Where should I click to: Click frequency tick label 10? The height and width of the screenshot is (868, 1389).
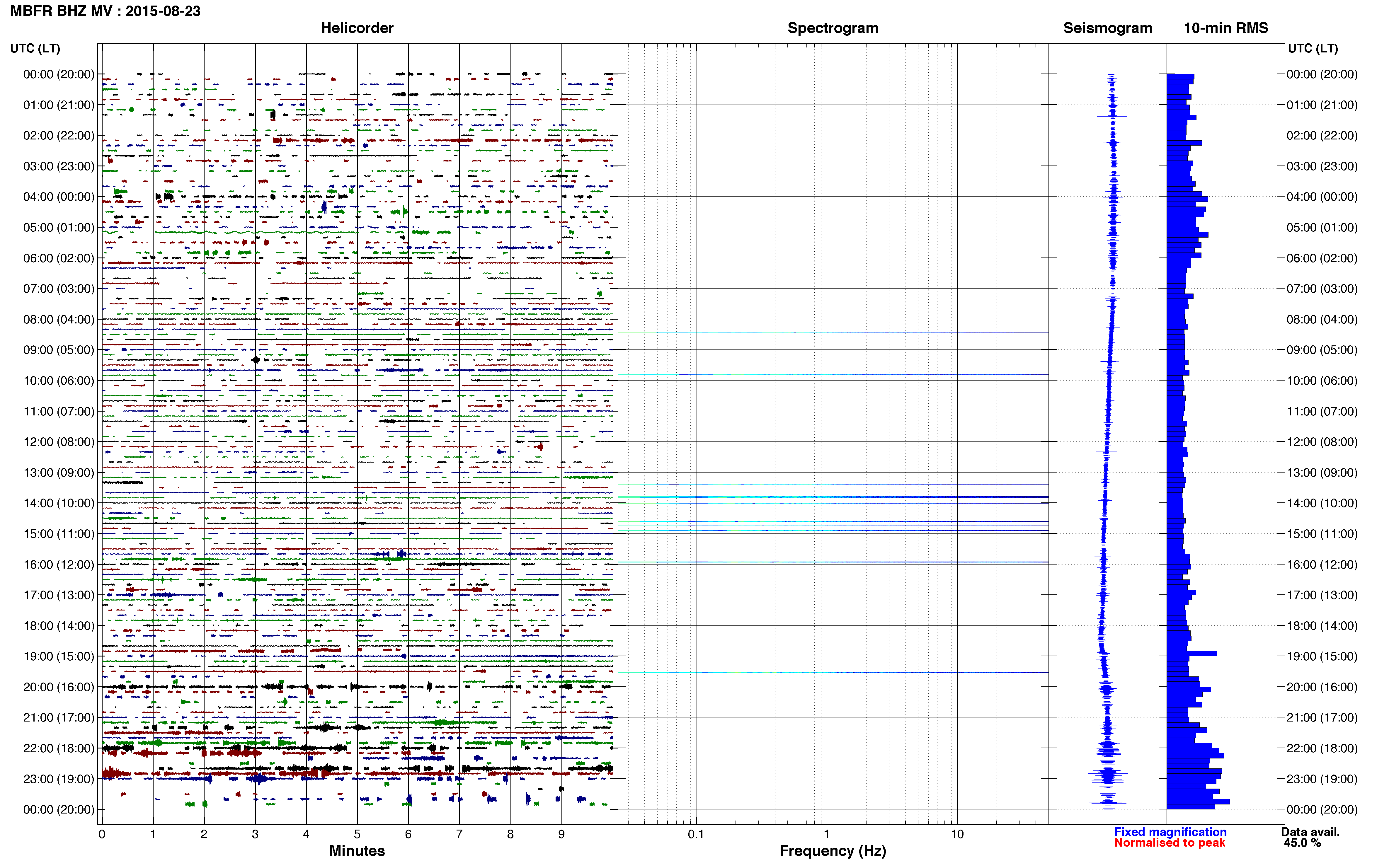click(957, 834)
